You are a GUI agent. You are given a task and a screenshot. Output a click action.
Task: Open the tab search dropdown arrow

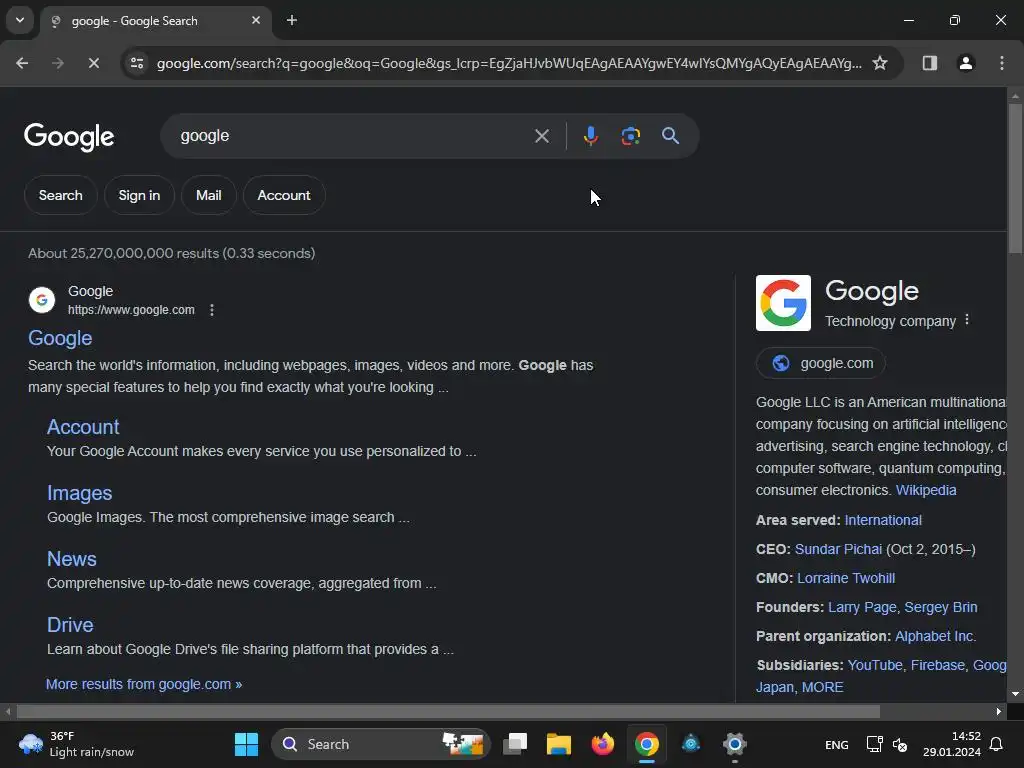tap(20, 20)
